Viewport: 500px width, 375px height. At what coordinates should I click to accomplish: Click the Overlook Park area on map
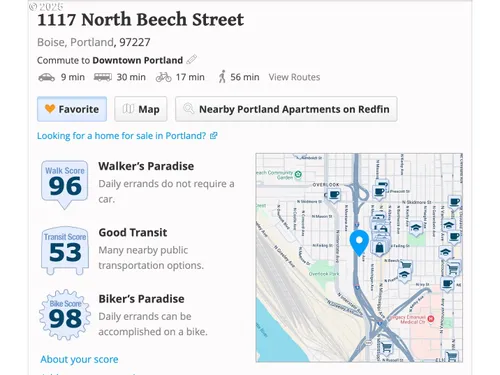point(323,273)
